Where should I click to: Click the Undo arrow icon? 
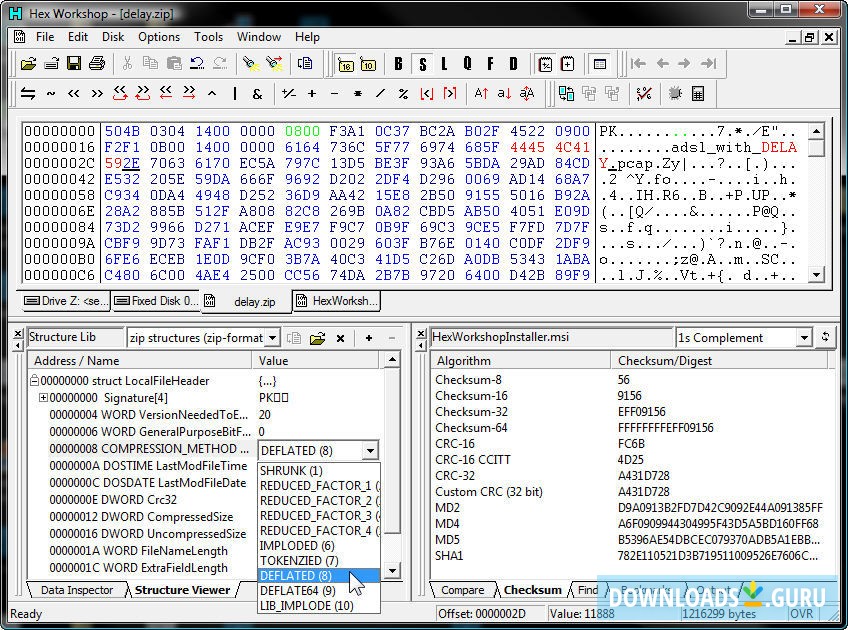coord(197,64)
